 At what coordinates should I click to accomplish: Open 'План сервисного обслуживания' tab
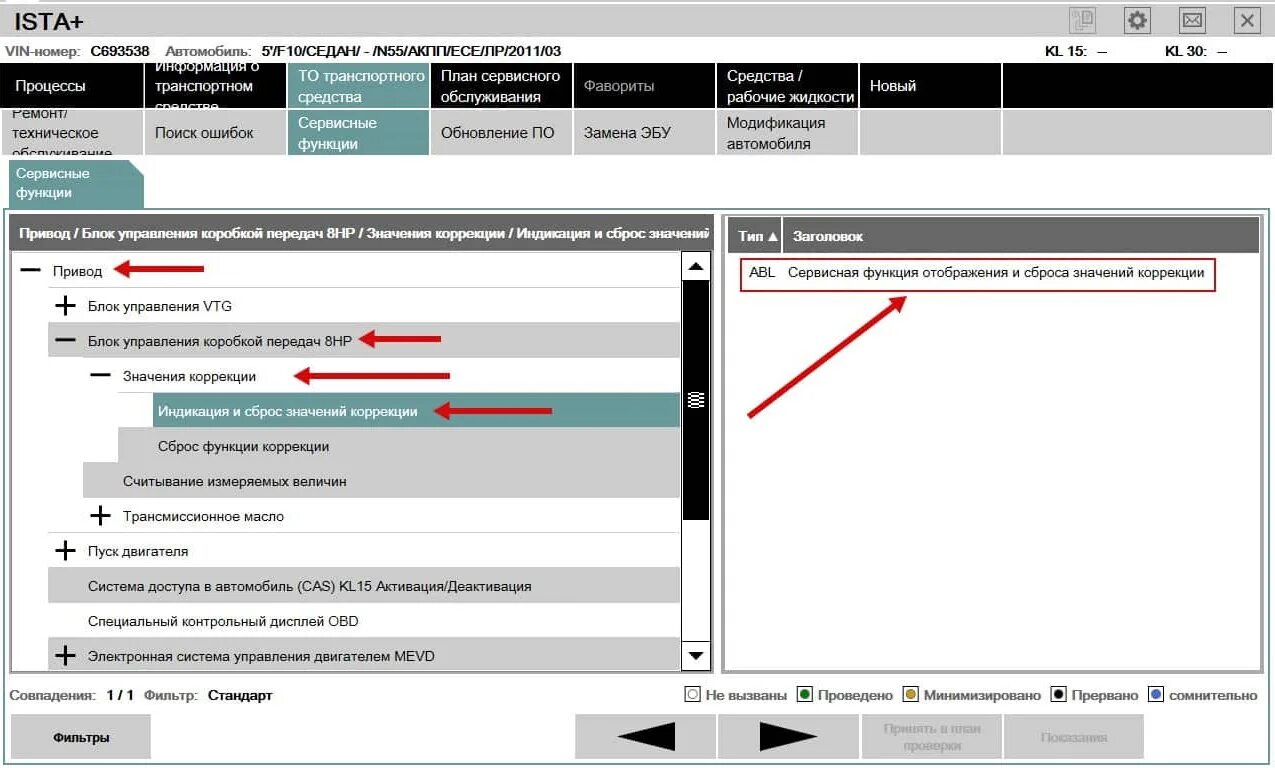pos(501,86)
